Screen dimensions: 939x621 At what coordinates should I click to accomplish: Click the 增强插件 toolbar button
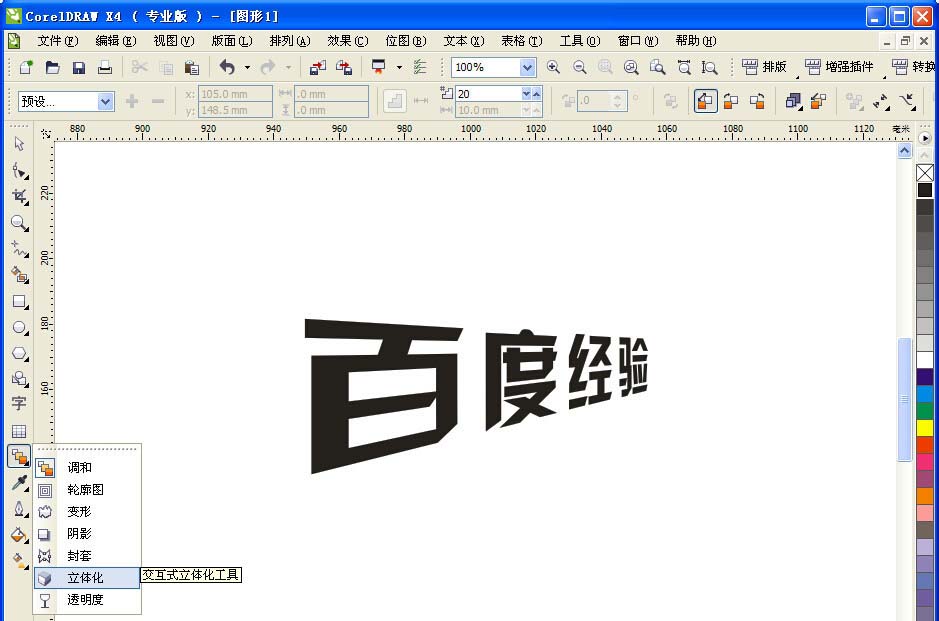839,67
